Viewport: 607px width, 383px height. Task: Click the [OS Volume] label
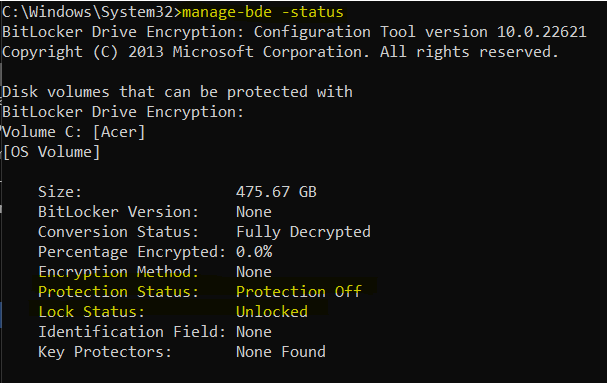(51, 152)
